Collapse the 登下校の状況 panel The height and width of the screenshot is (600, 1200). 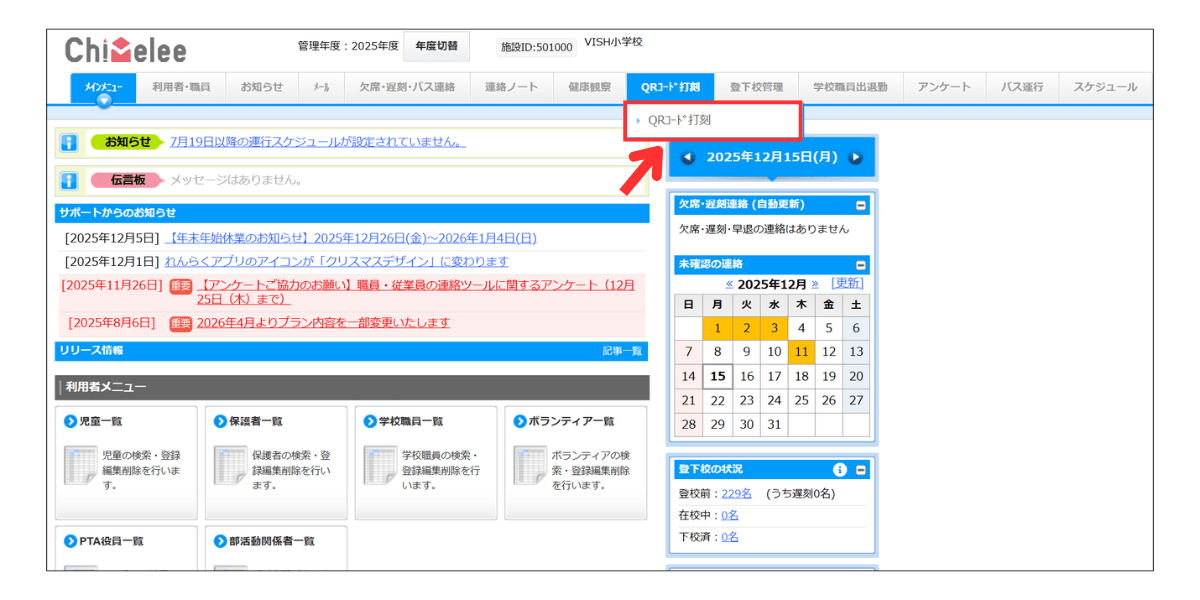point(861,469)
